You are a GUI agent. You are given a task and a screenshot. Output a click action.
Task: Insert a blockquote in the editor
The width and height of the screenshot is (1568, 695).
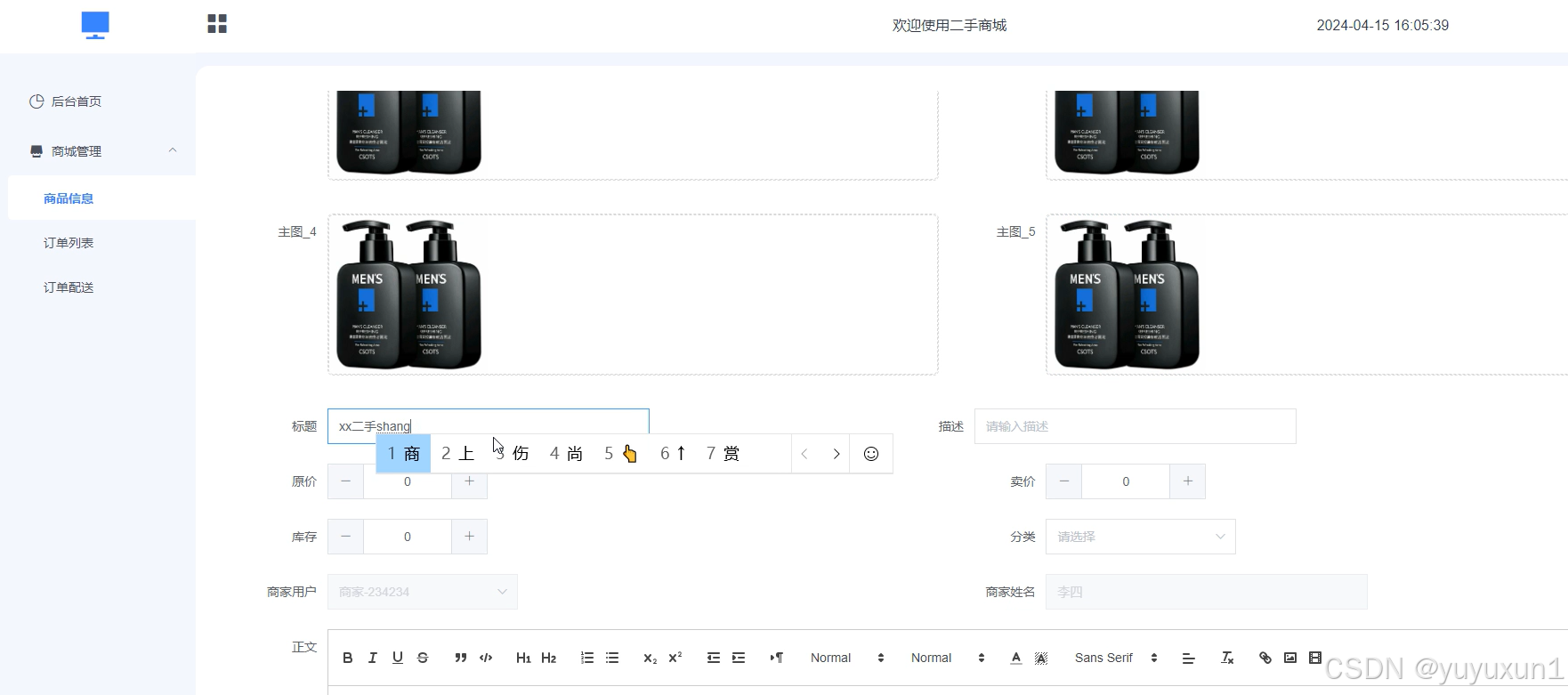click(x=461, y=658)
